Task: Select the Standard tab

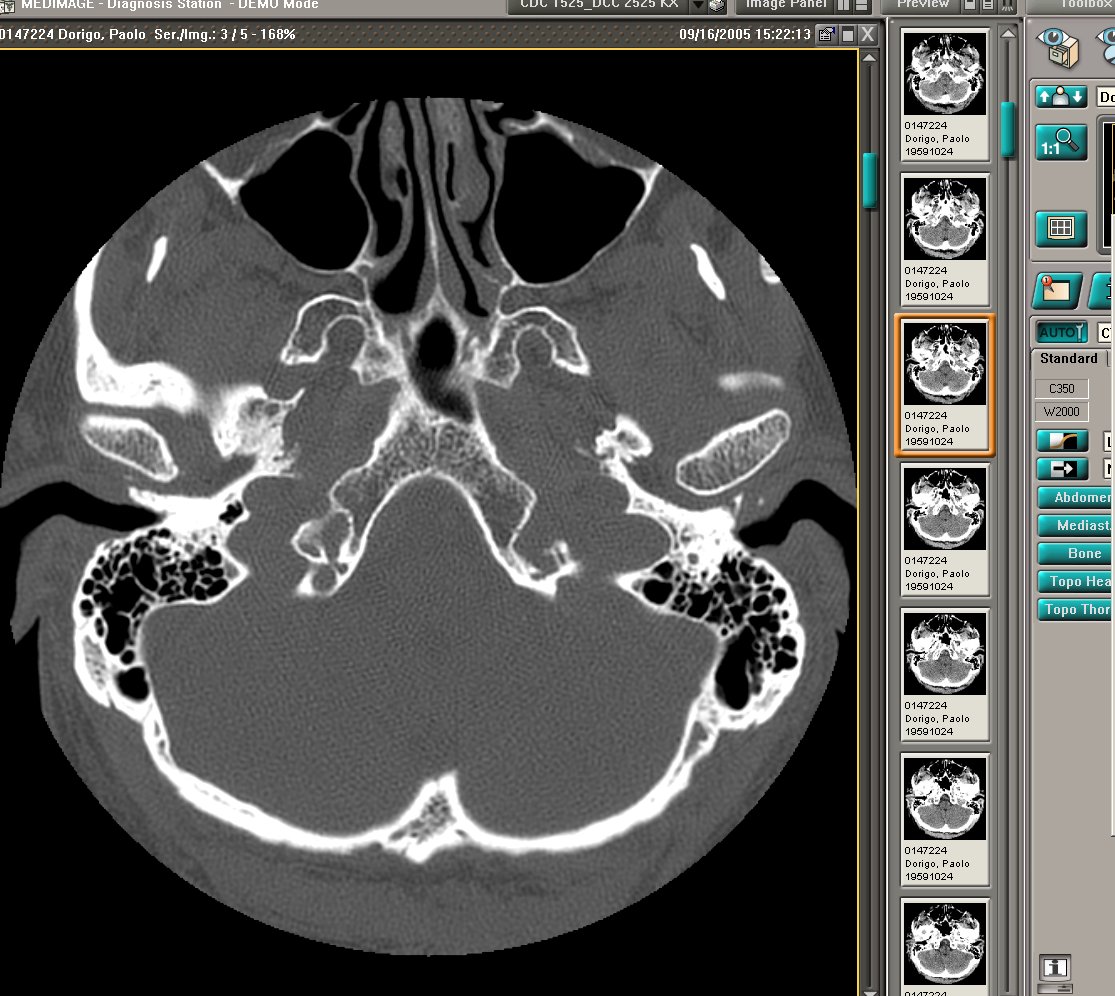Action: pyautogui.click(x=1068, y=359)
